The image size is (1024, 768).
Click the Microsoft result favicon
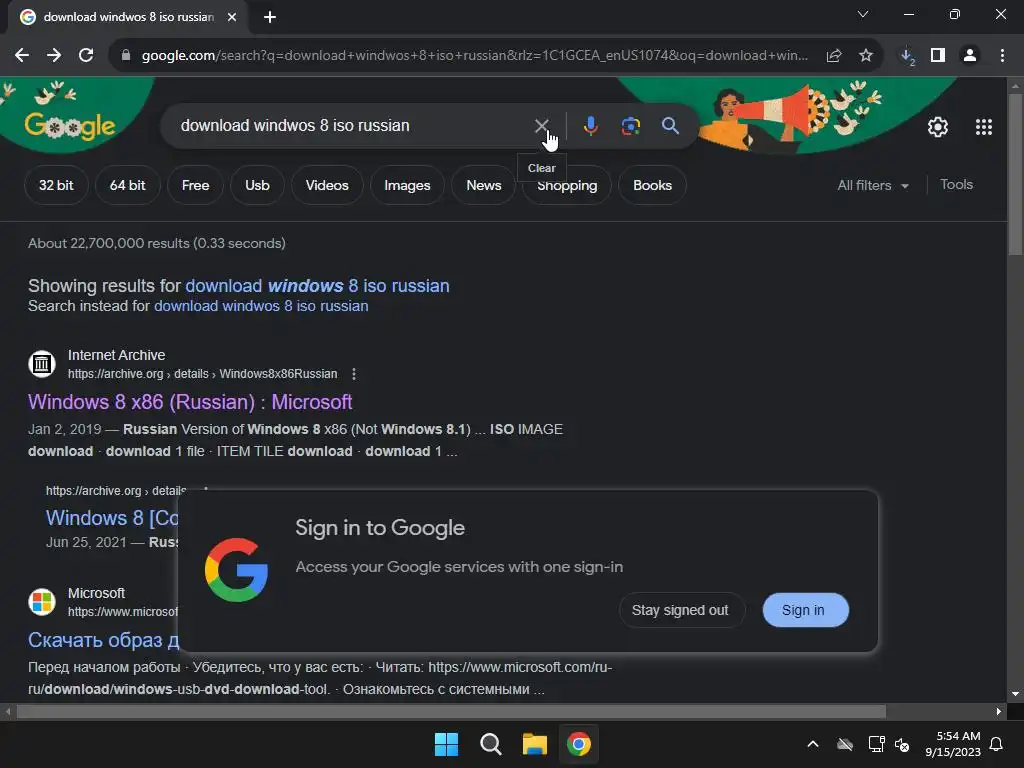(42, 602)
